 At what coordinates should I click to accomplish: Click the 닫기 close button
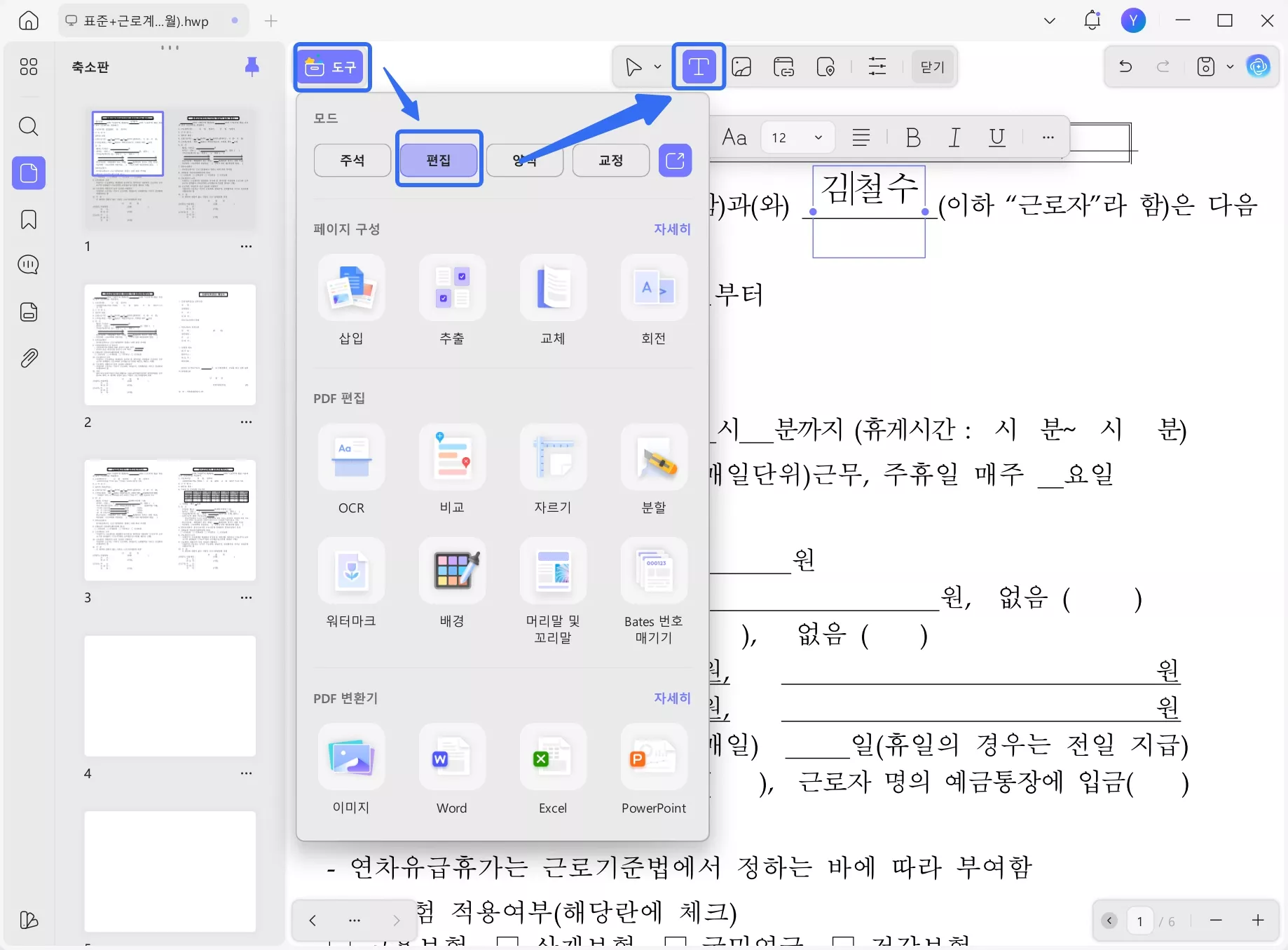pos(932,67)
